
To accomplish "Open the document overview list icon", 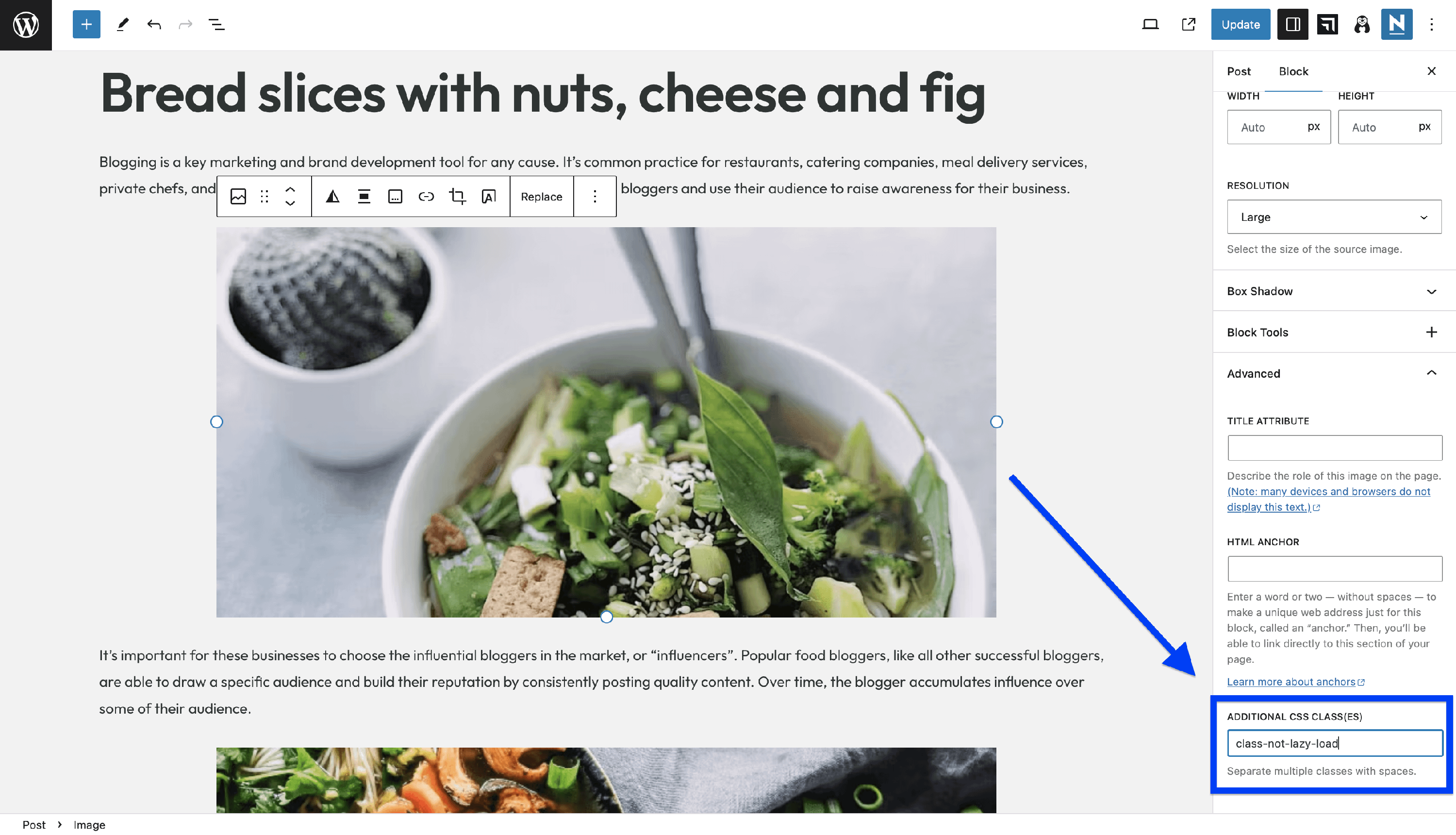I will (216, 24).
